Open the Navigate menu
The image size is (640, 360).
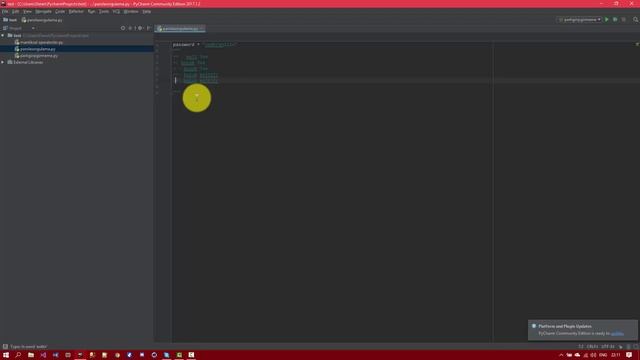43,11
